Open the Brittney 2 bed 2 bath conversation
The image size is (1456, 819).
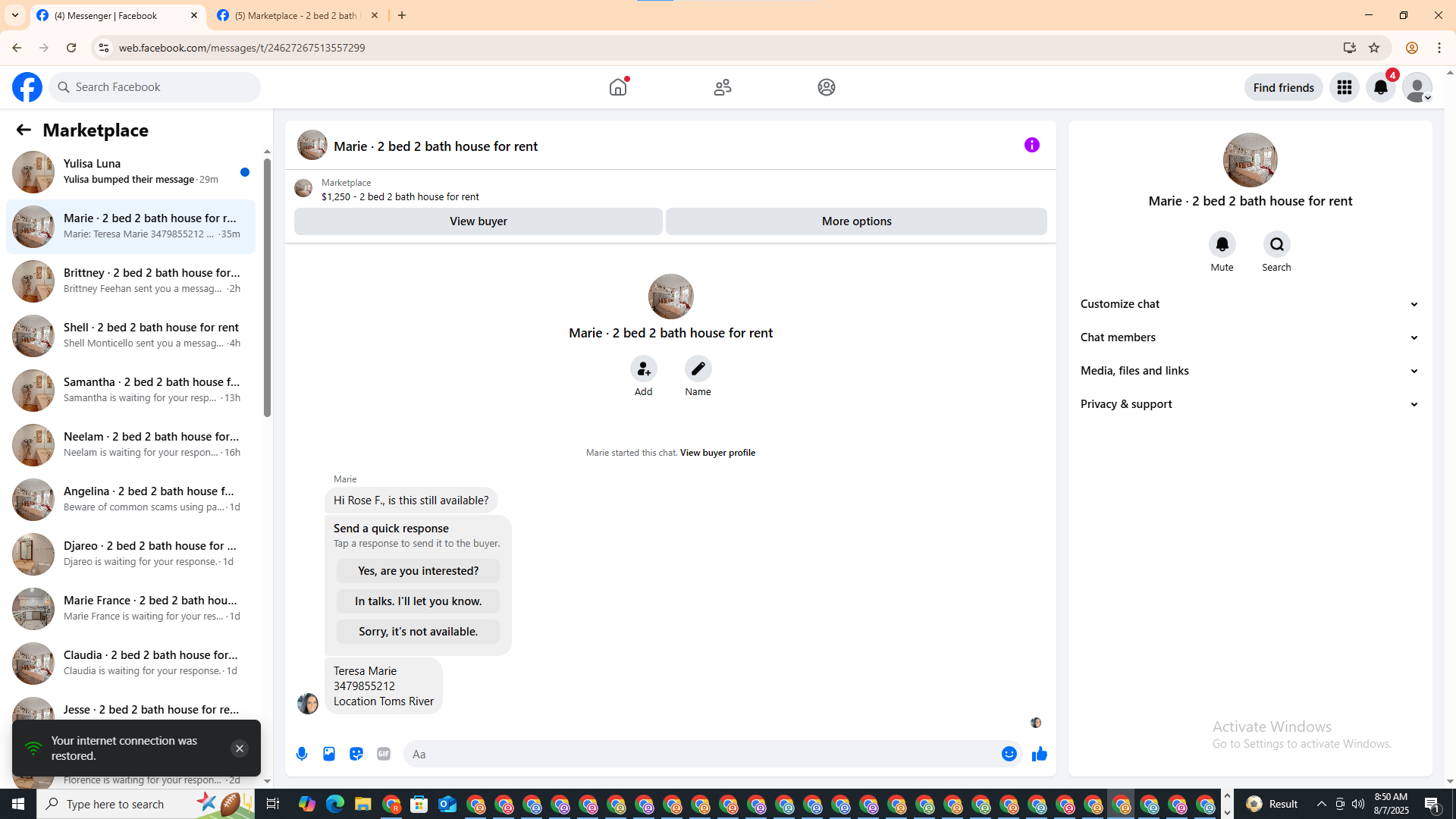[130, 281]
